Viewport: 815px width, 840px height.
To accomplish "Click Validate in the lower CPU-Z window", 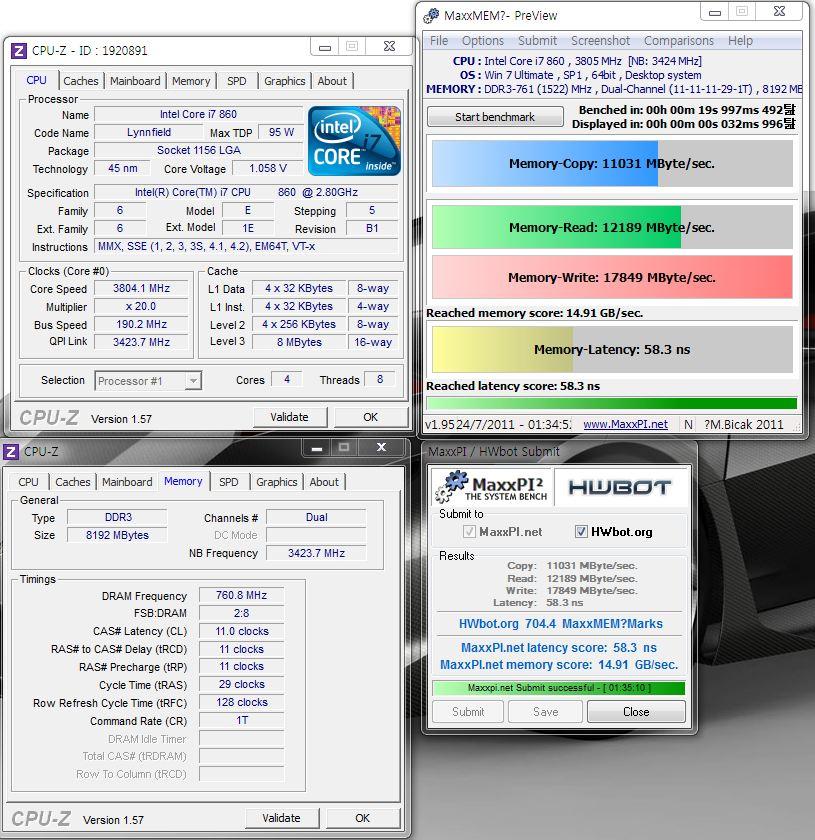I will pyautogui.click(x=282, y=818).
